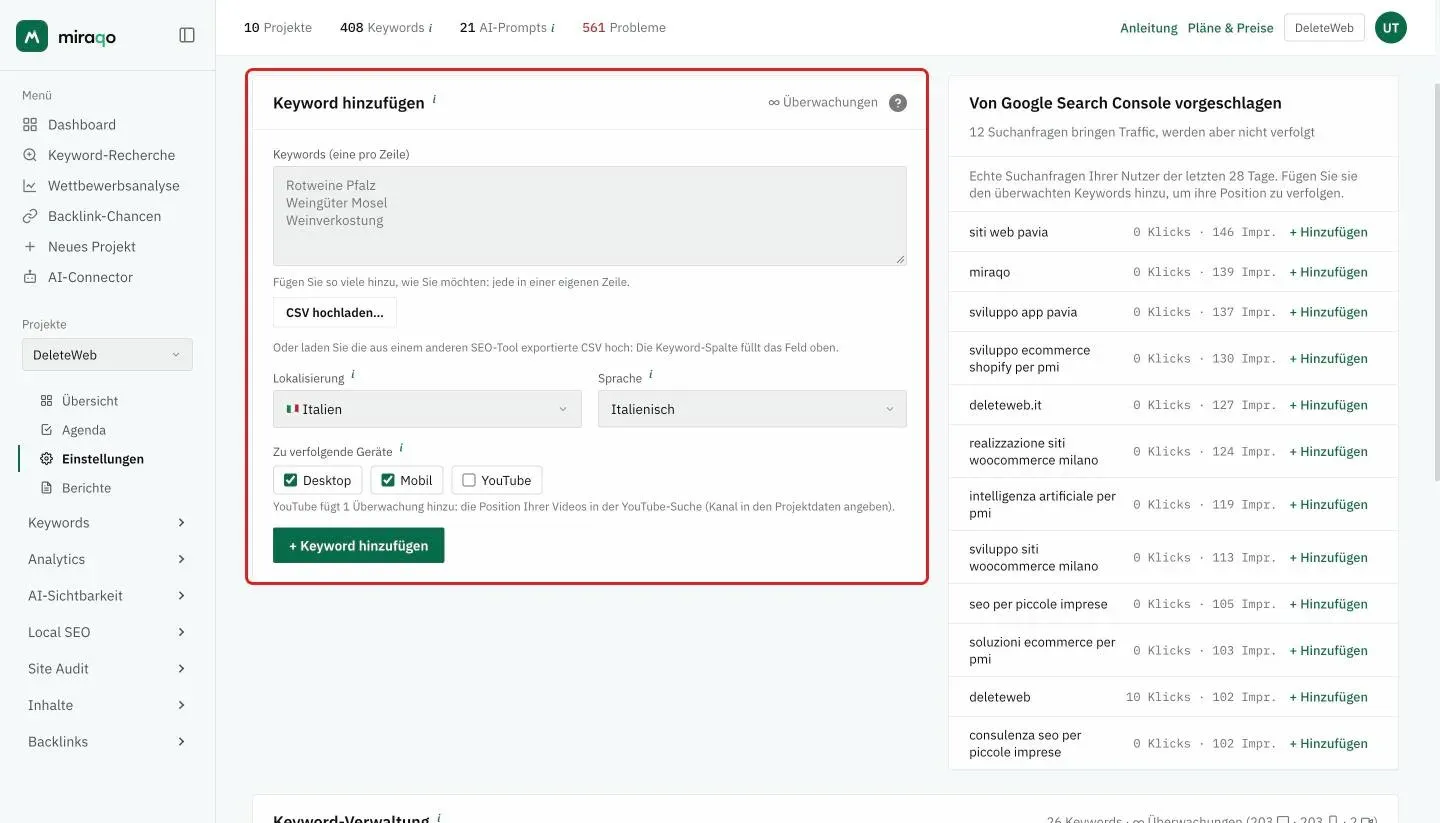Open the Sprache Italienisch dropdown
This screenshot has width=1440, height=823.
pyautogui.click(x=752, y=409)
